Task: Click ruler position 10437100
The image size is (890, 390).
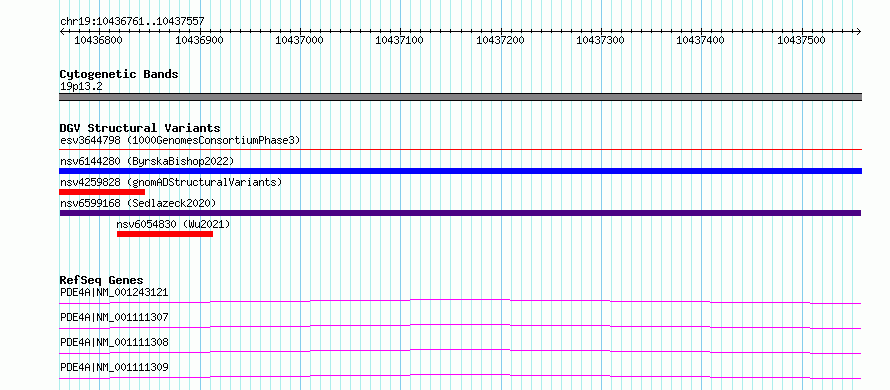Action: [400, 40]
